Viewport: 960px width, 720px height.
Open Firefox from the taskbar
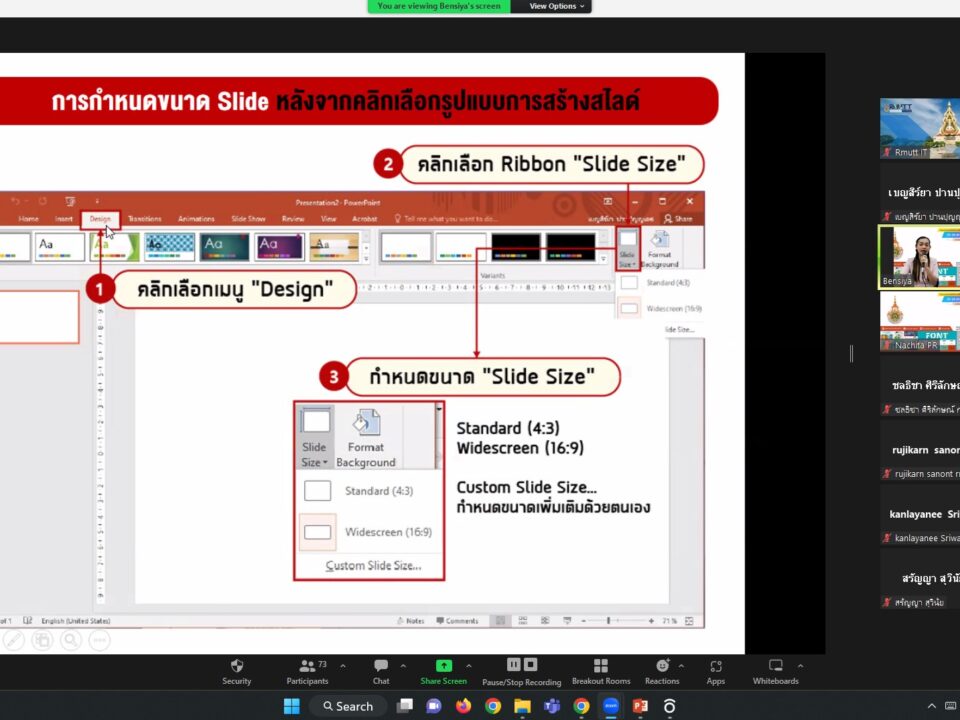click(x=463, y=706)
